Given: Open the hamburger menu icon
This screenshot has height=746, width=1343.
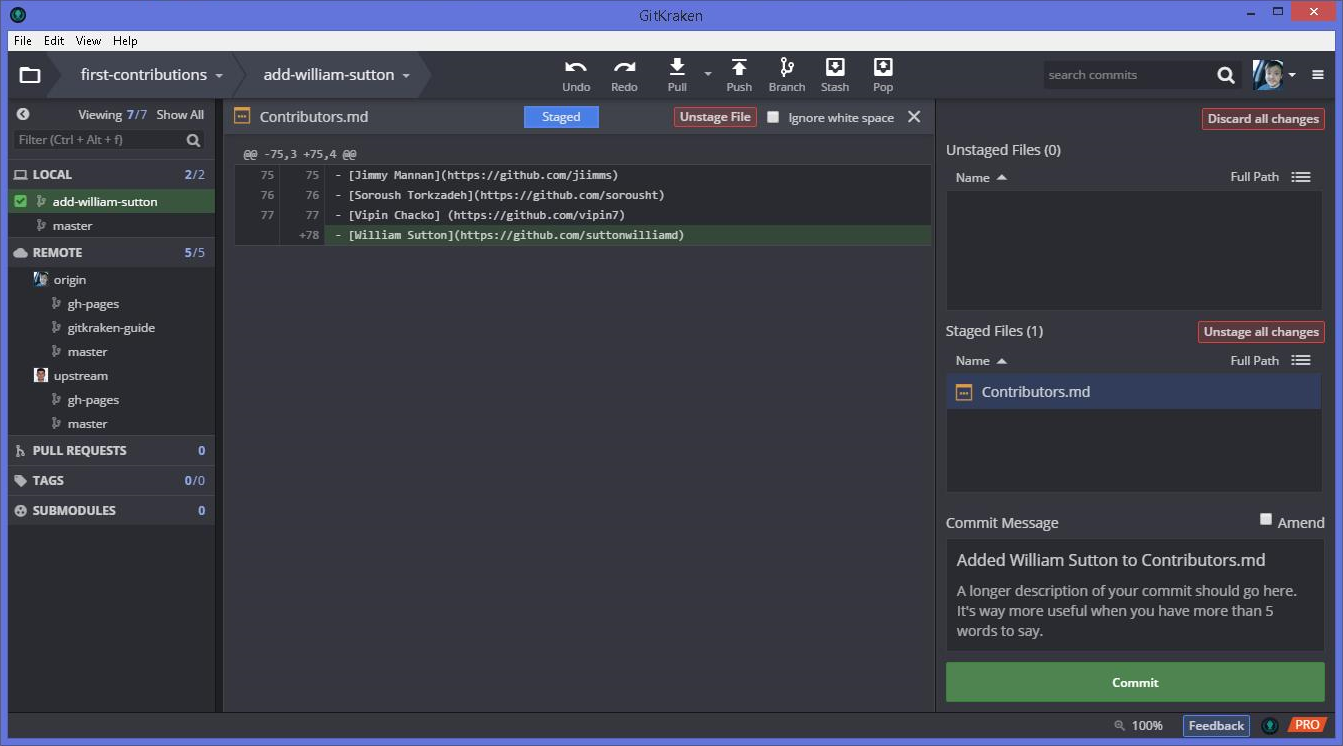Looking at the screenshot, I should tap(1318, 75).
